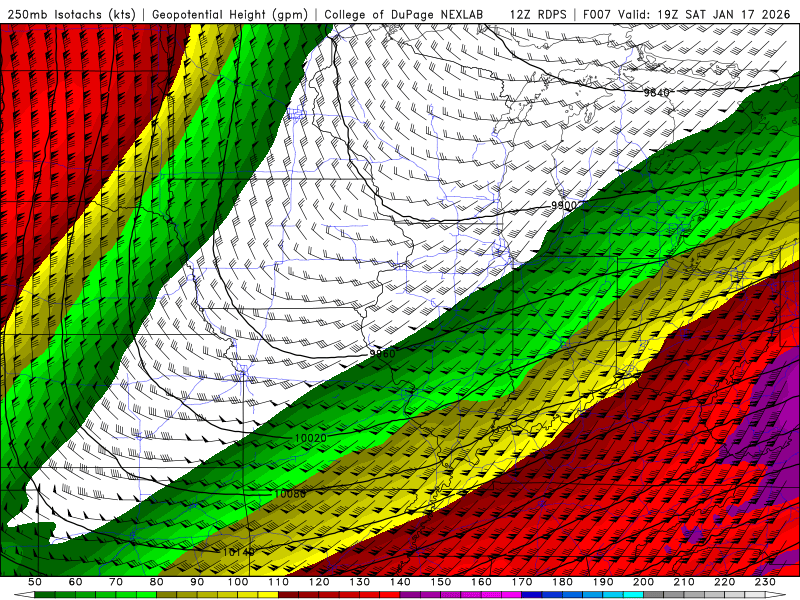
Task: Click the 190 value on the color scale
Action: click(603, 582)
